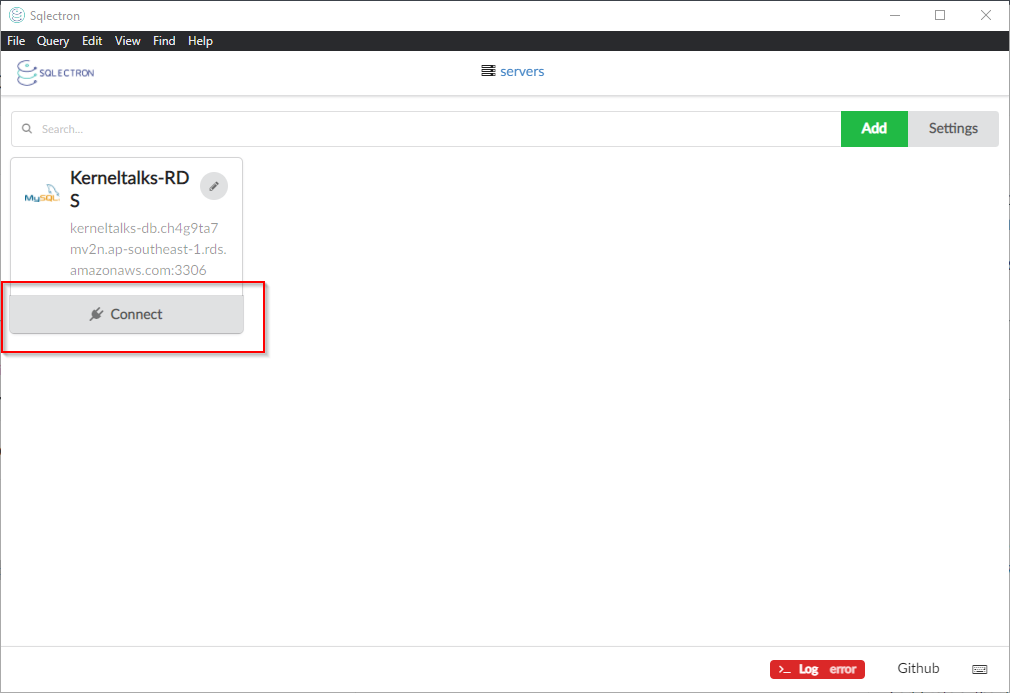Click the Sqlectron title bar app icon
Viewport: 1010px width, 693px height.
point(17,15)
